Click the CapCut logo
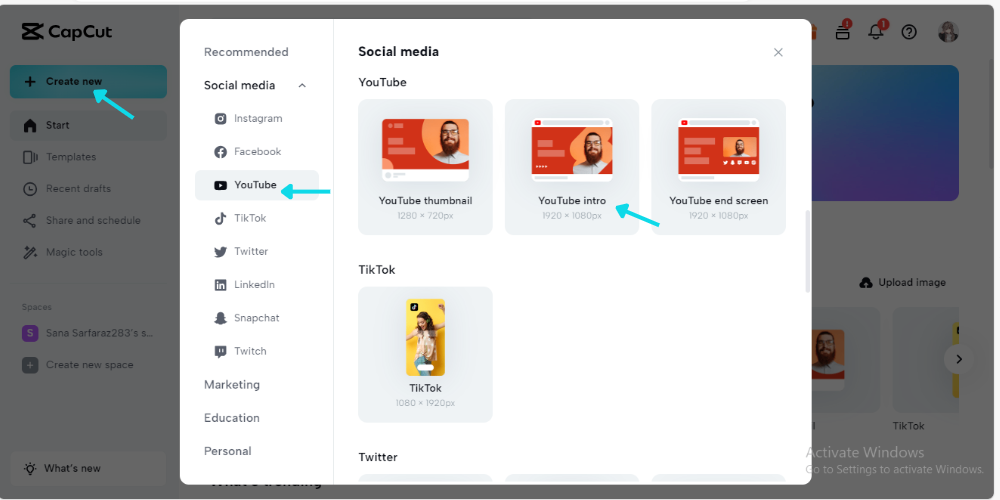 (x=67, y=31)
